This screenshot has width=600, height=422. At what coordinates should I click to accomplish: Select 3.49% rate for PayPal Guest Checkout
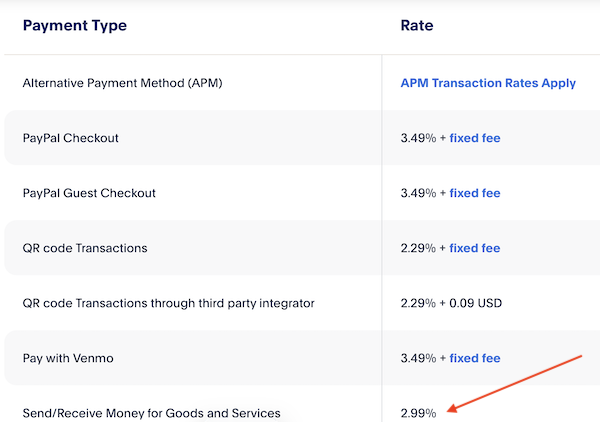(x=418, y=193)
